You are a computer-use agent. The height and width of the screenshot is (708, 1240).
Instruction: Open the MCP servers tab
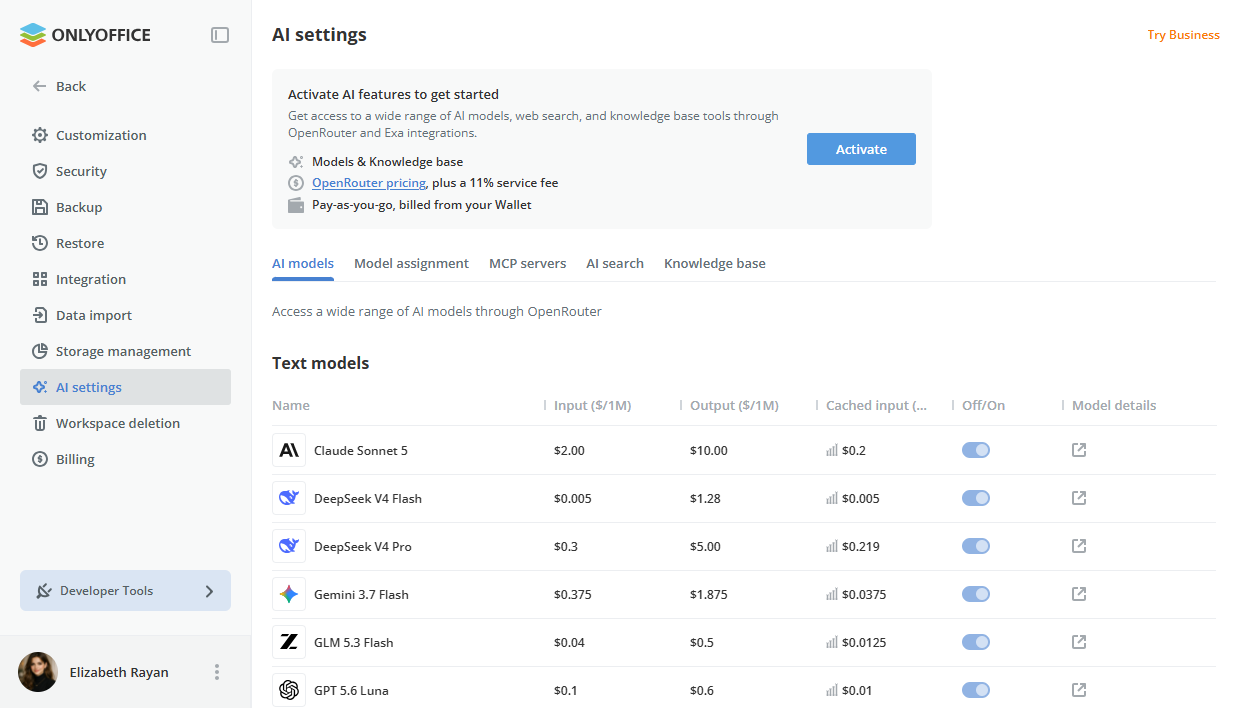tap(527, 264)
